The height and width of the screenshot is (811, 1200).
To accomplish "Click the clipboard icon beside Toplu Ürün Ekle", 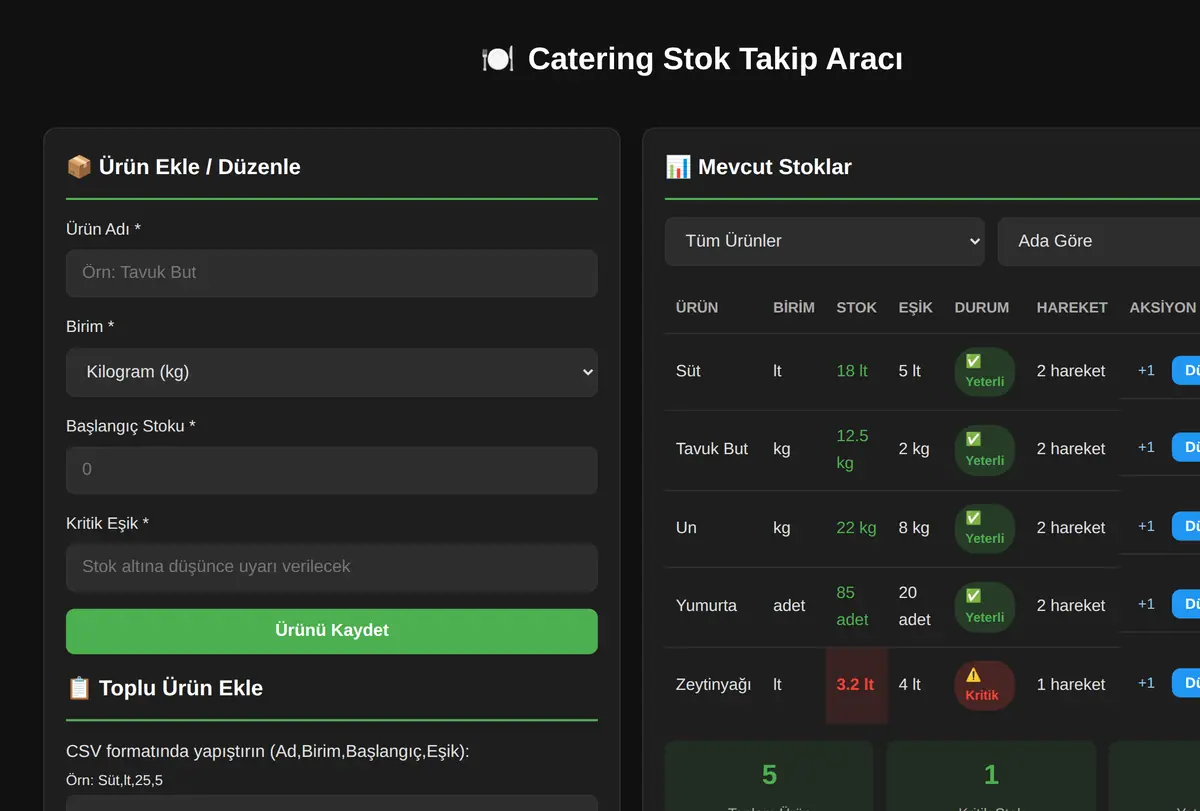I will pyautogui.click(x=79, y=688).
